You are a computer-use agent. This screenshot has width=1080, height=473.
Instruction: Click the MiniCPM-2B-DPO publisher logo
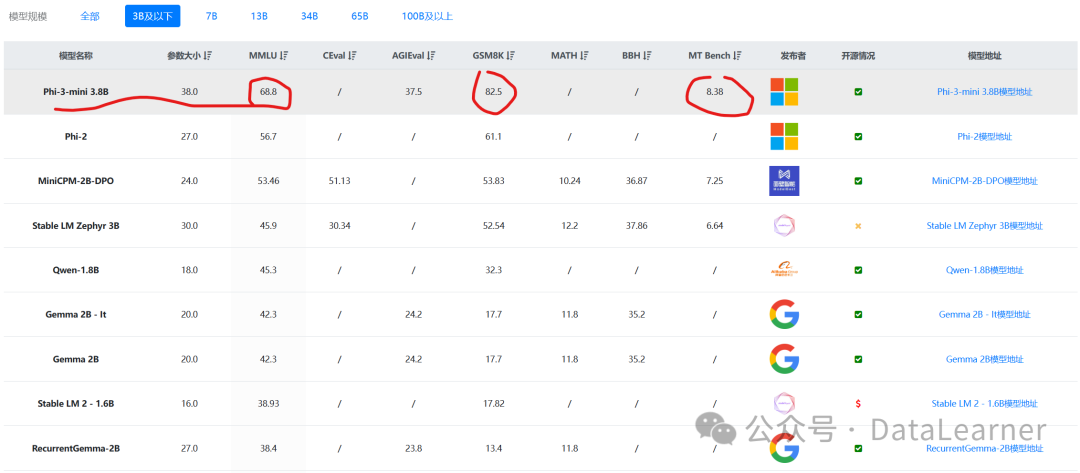[x=784, y=181]
